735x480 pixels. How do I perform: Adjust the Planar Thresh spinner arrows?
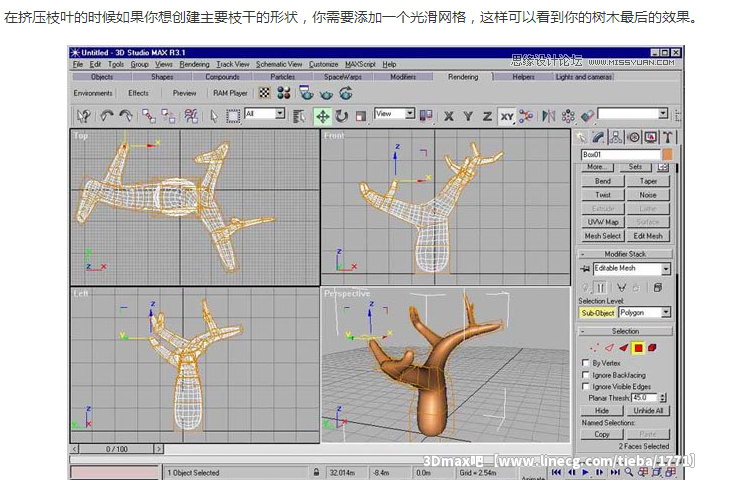tap(663, 398)
